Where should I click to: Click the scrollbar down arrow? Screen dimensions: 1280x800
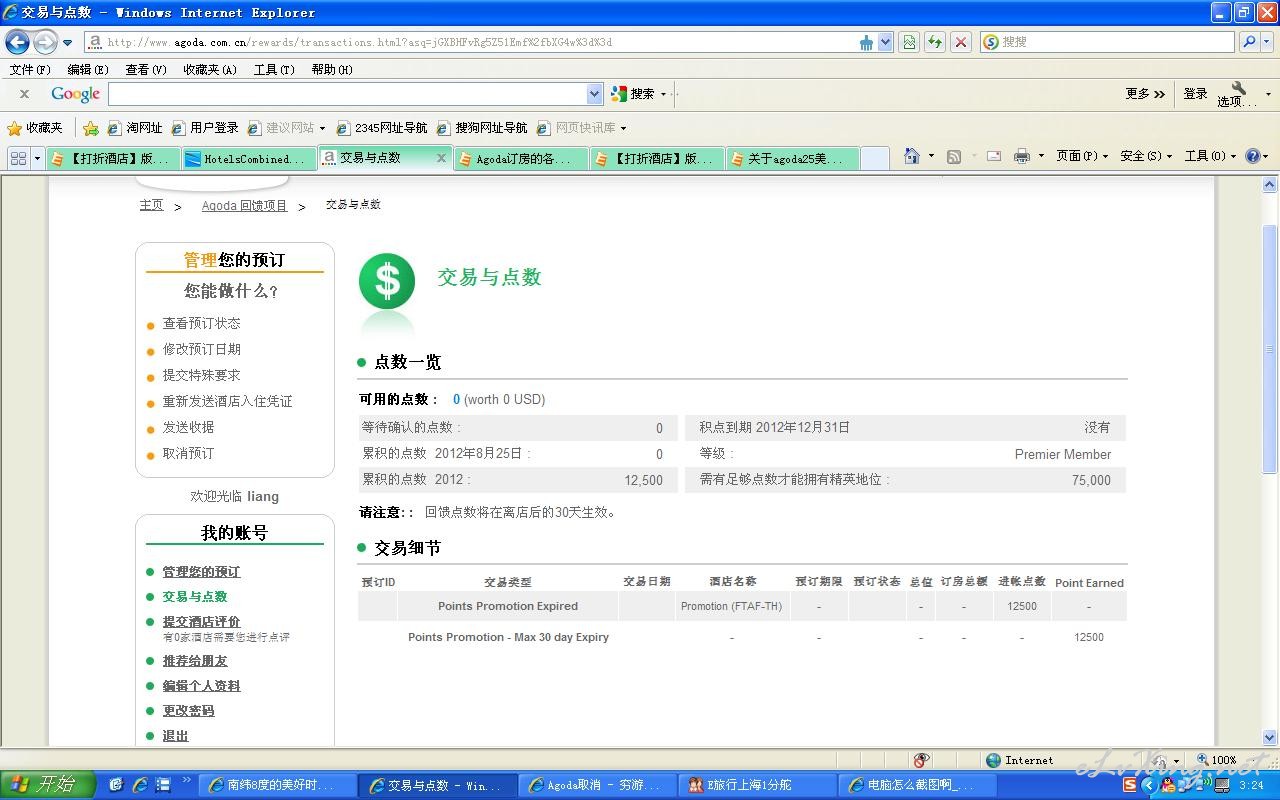(1270, 737)
